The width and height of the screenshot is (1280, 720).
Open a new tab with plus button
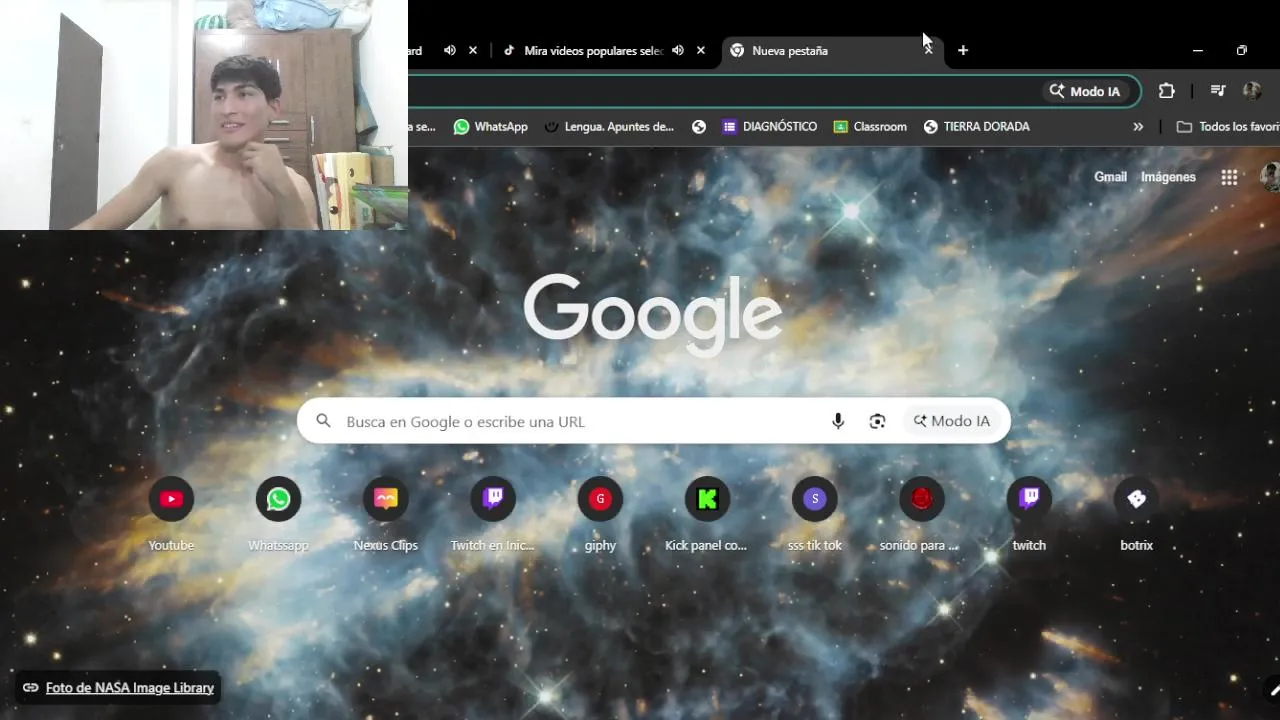pos(963,50)
